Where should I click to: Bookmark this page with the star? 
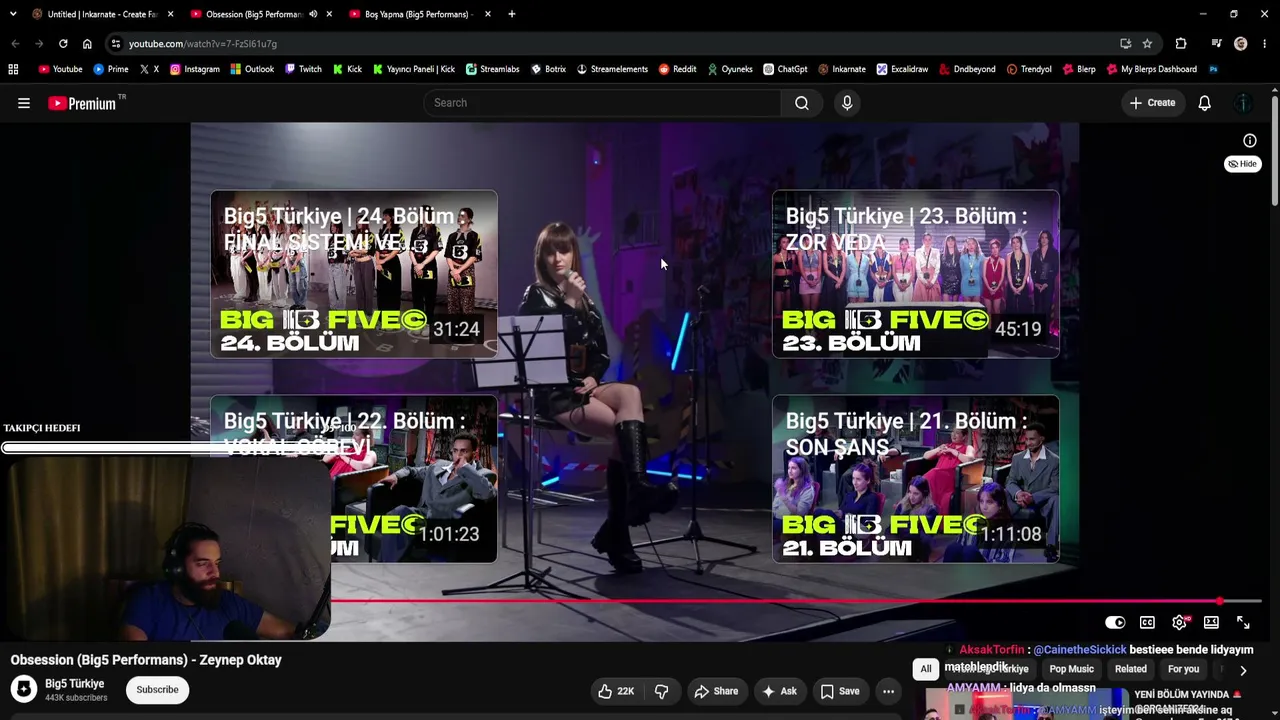click(1147, 44)
